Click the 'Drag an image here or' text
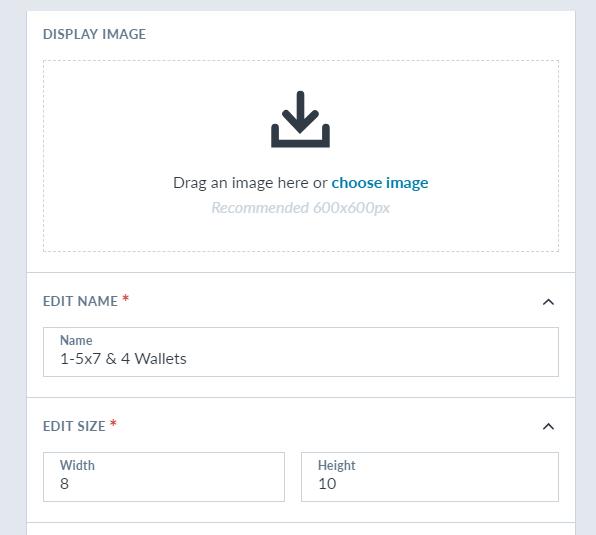596x535 pixels. click(x=250, y=183)
